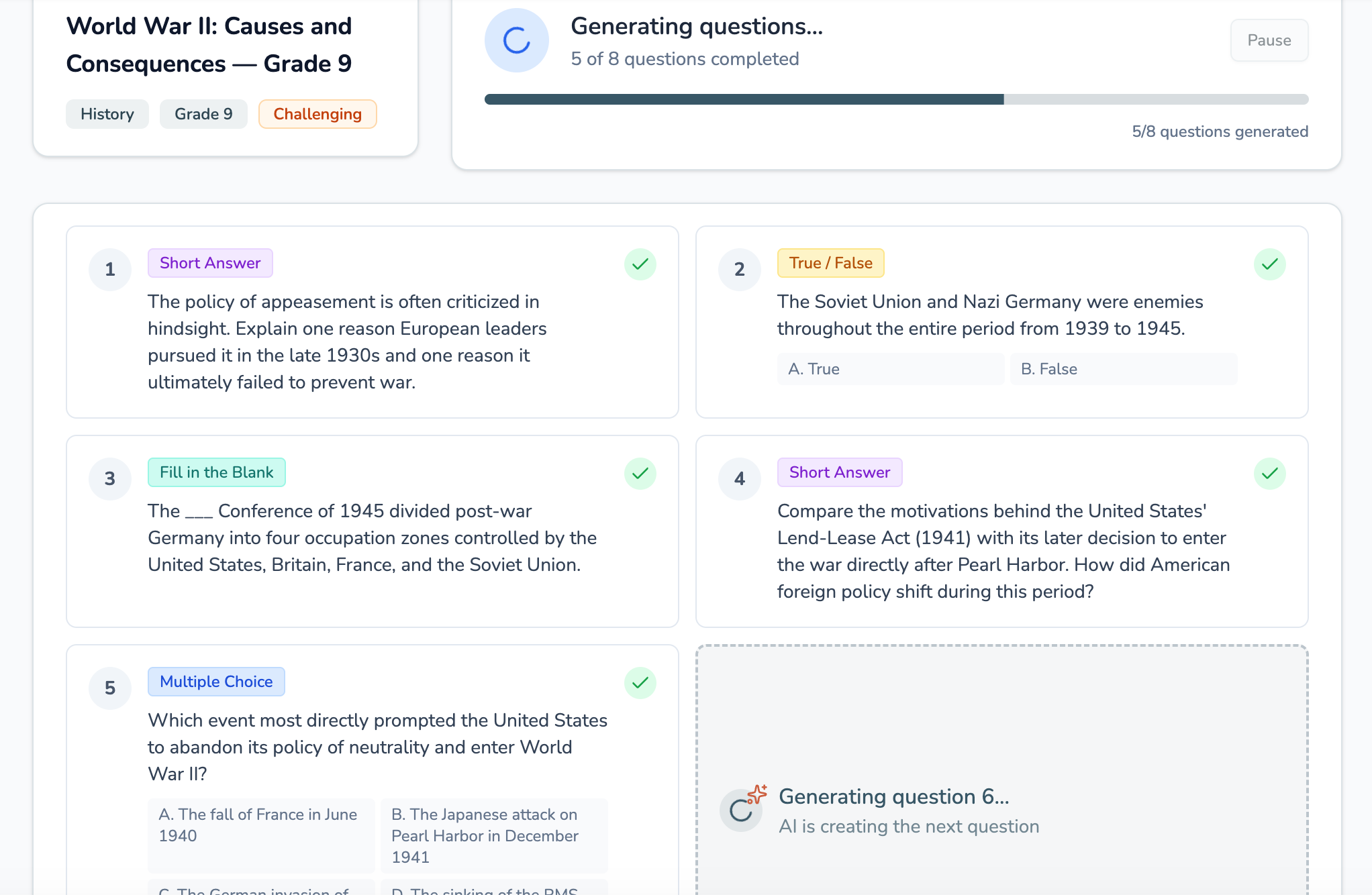The image size is (1372, 895).
Task: Select answer "B. False" on question 2
Action: click(x=1123, y=369)
